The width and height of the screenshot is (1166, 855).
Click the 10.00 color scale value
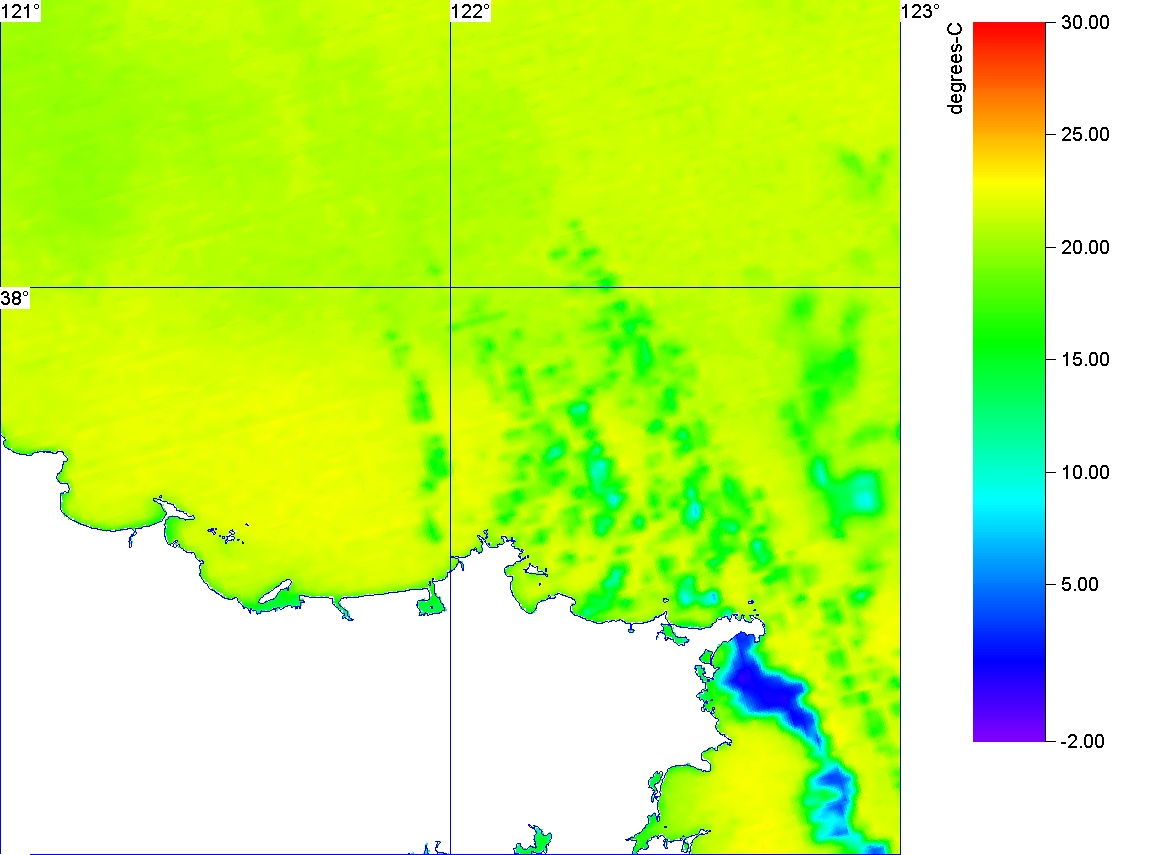[x=1085, y=472]
